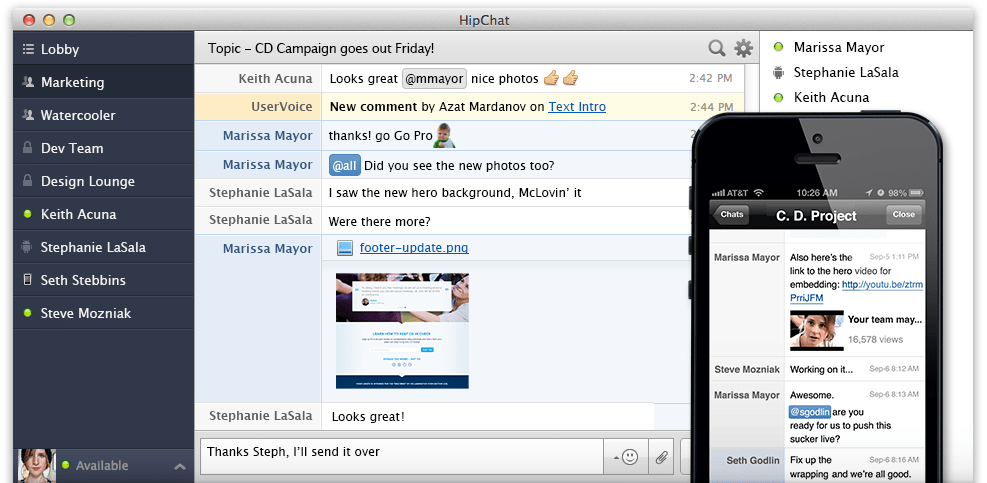Open the emoticon picker dropdown arrow
The width and height of the screenshot is (987, 483).
tap(616, 458)
